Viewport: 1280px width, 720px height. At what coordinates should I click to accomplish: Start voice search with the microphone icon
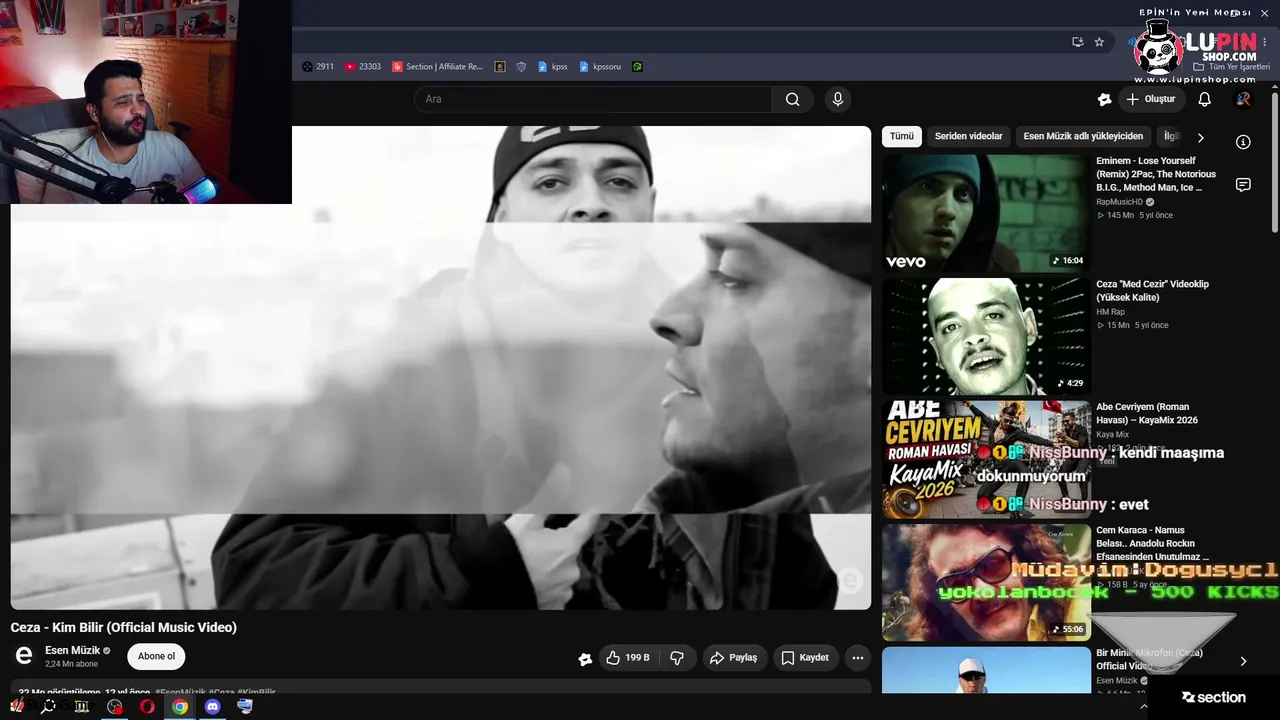coord(838,99)
